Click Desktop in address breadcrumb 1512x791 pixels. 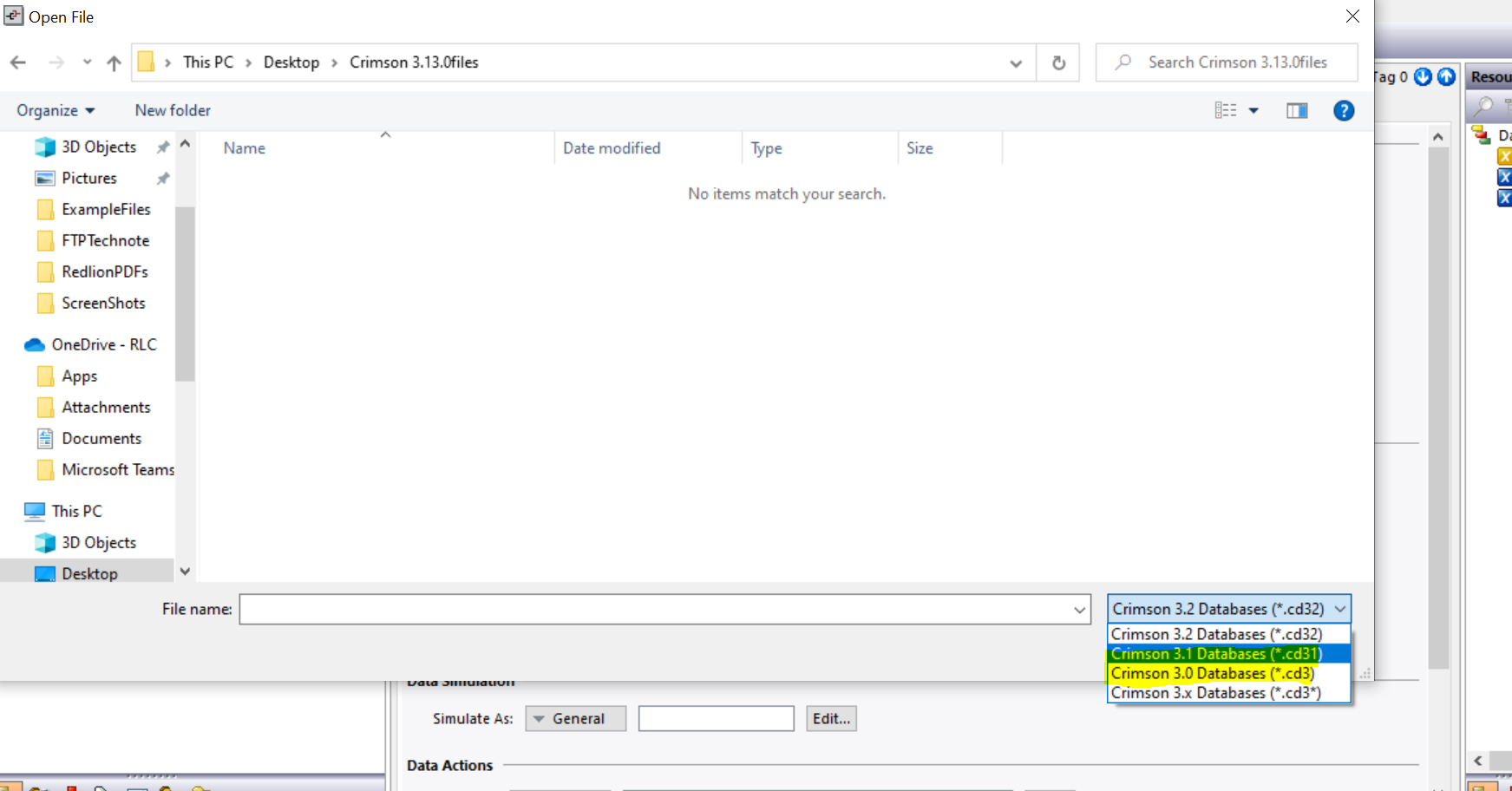pyautogui.click(x=291, y=62)
